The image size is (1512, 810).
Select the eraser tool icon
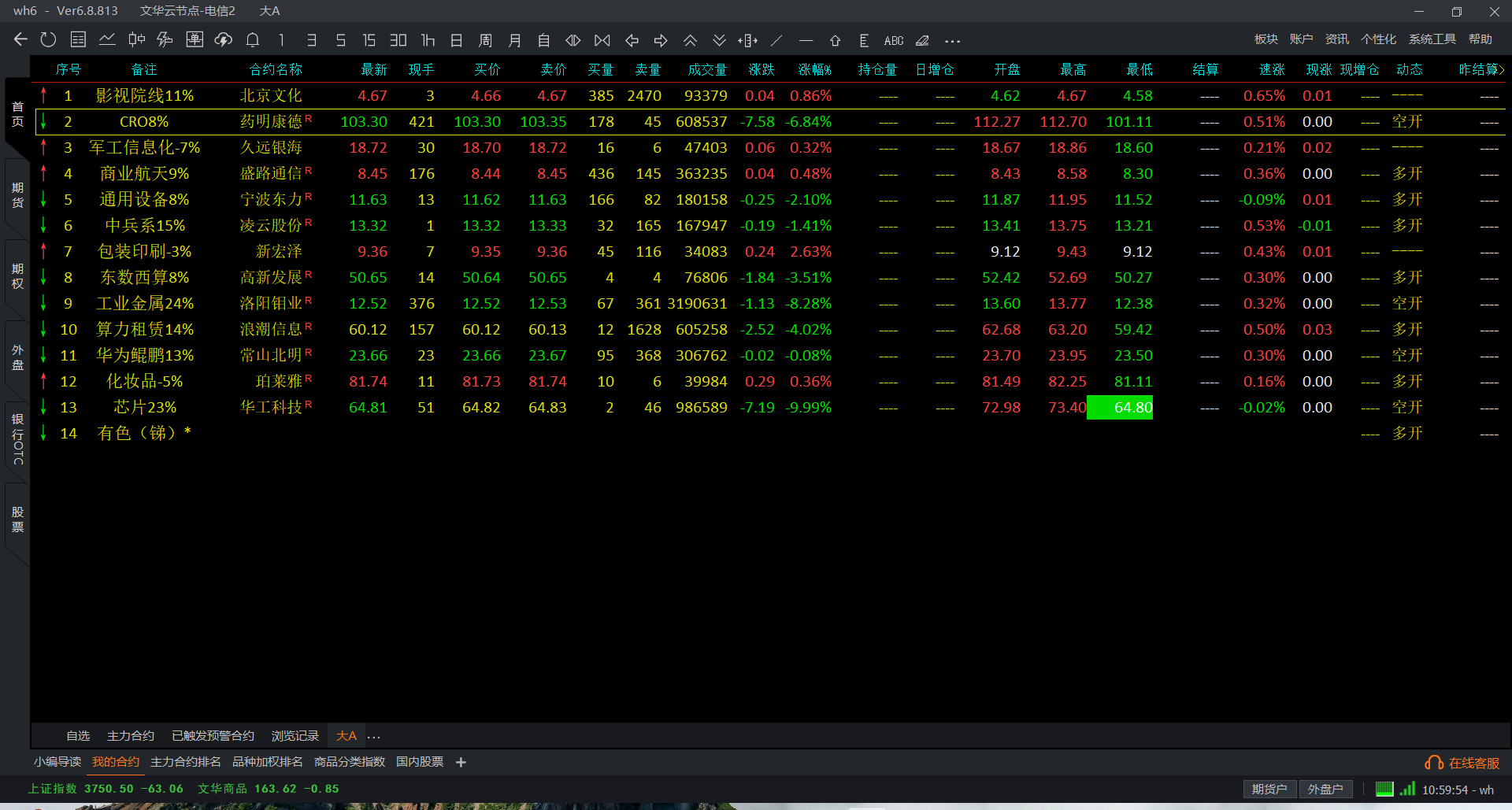click(x=922, y=40)
